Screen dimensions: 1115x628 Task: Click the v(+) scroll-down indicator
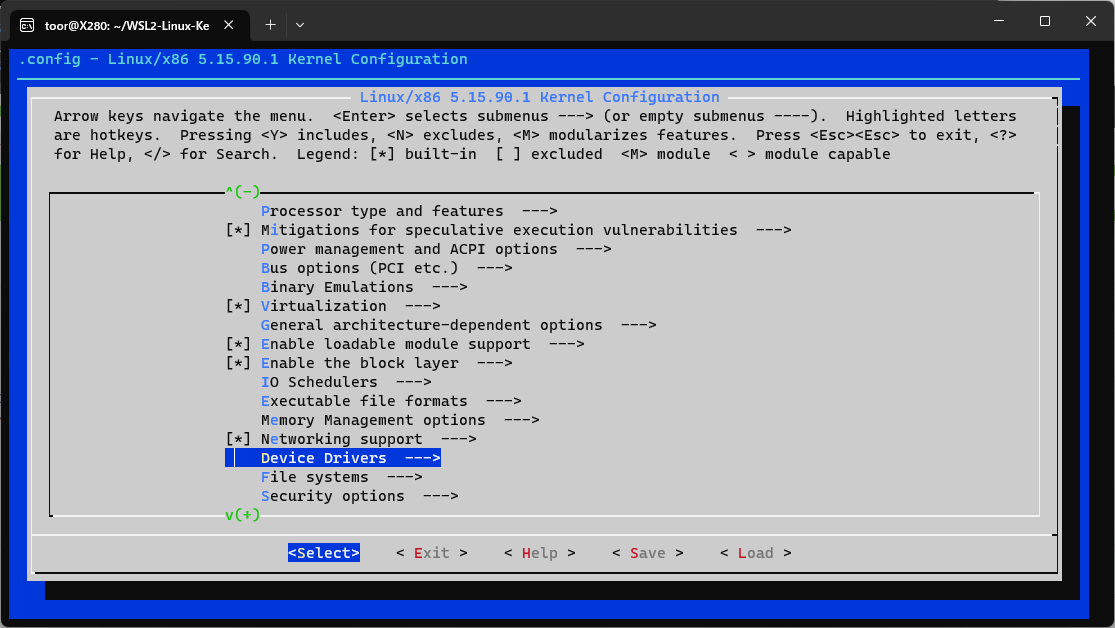243,514
